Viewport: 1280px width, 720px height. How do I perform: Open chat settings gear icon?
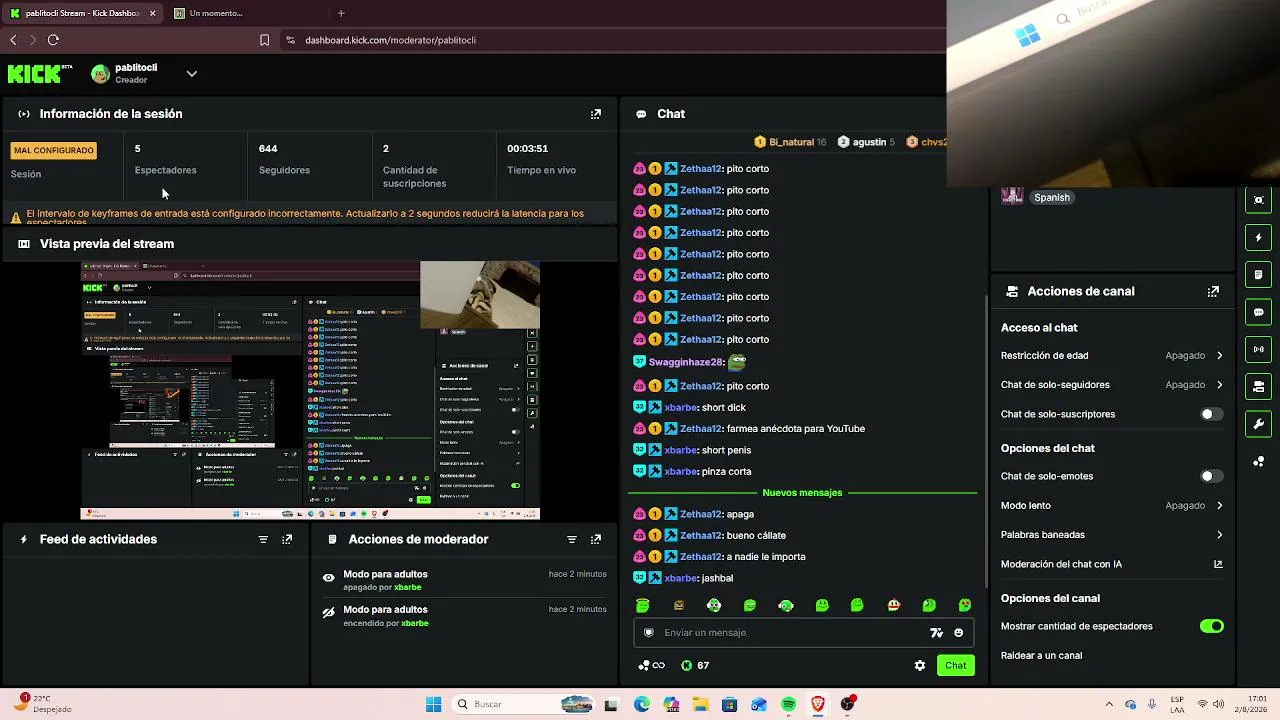click(x=920, y=666)
